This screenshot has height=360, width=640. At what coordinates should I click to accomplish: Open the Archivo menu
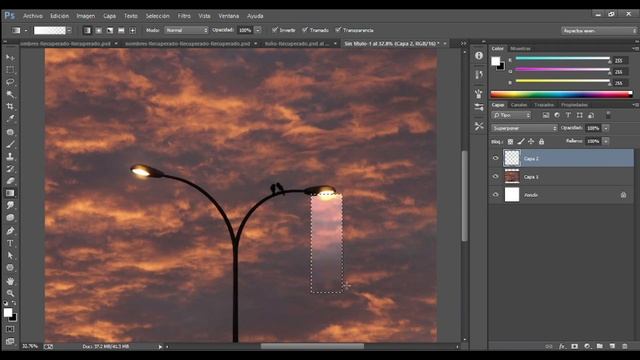[33, 16]
